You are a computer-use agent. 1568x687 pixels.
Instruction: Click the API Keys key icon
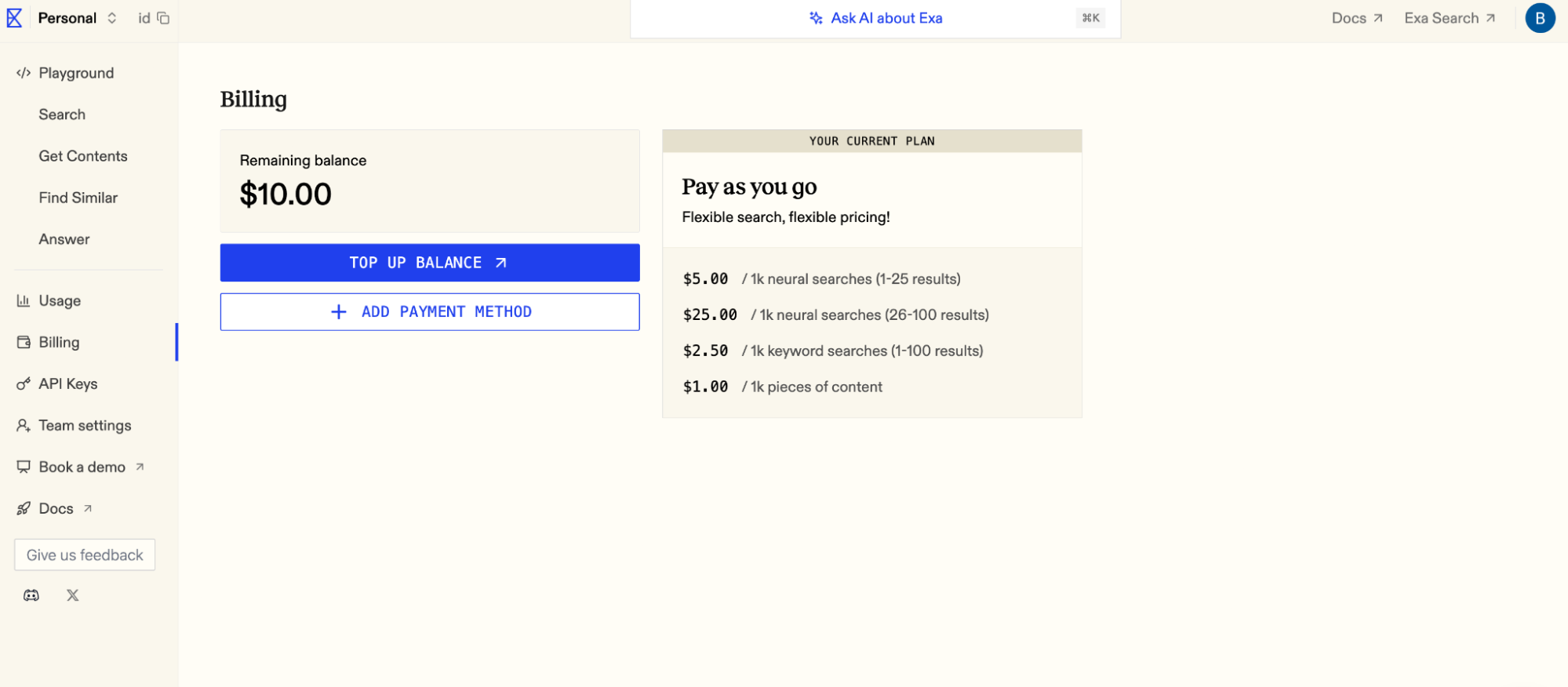pyautogui.click(x=24, y=383)
